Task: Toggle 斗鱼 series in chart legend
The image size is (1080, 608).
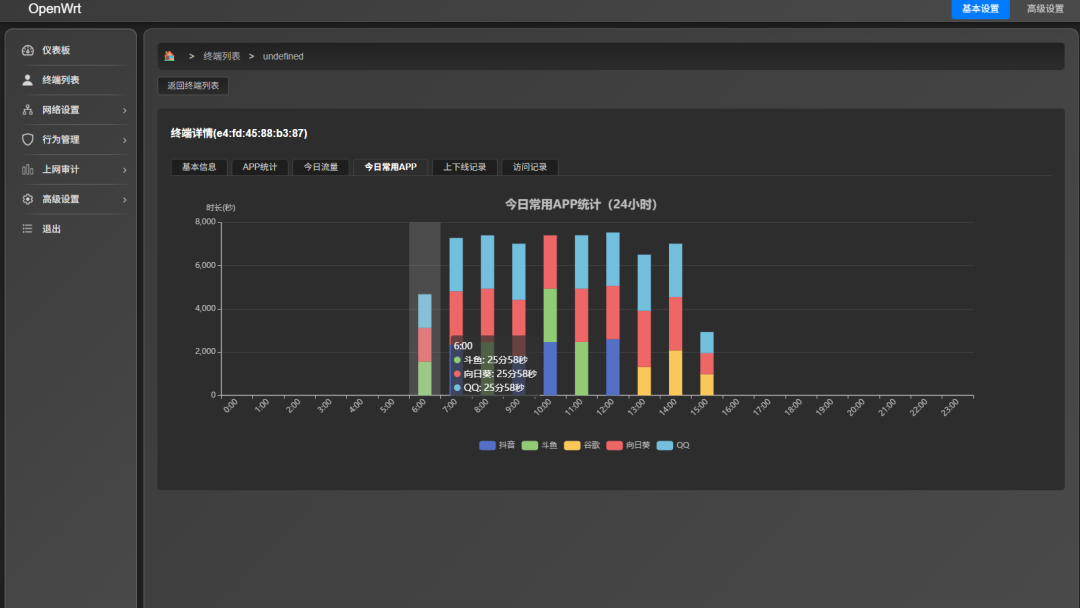Action: click(539, 445)
